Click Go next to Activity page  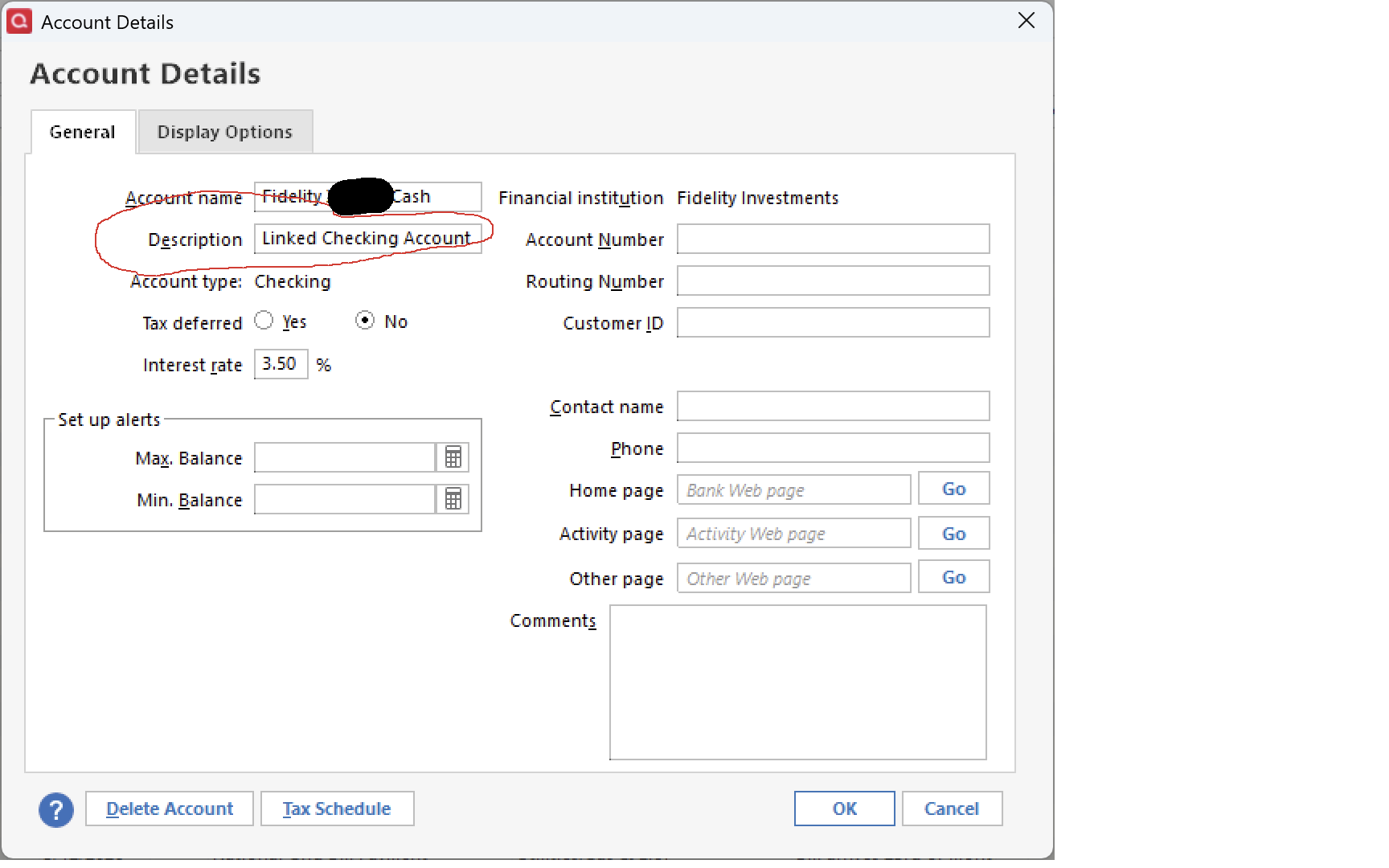(954, 534)
